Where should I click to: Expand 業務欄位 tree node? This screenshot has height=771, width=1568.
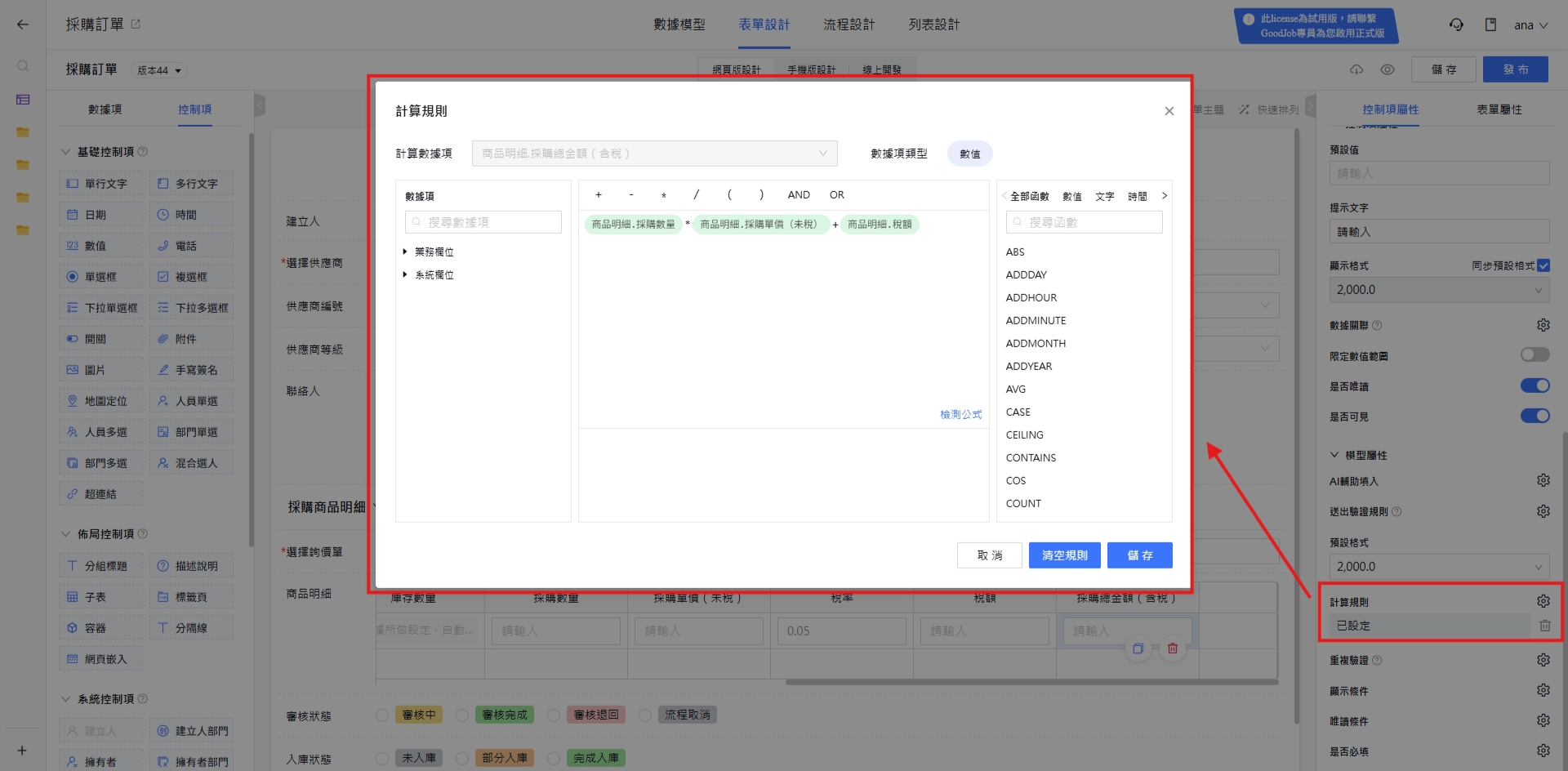(405, 252)
